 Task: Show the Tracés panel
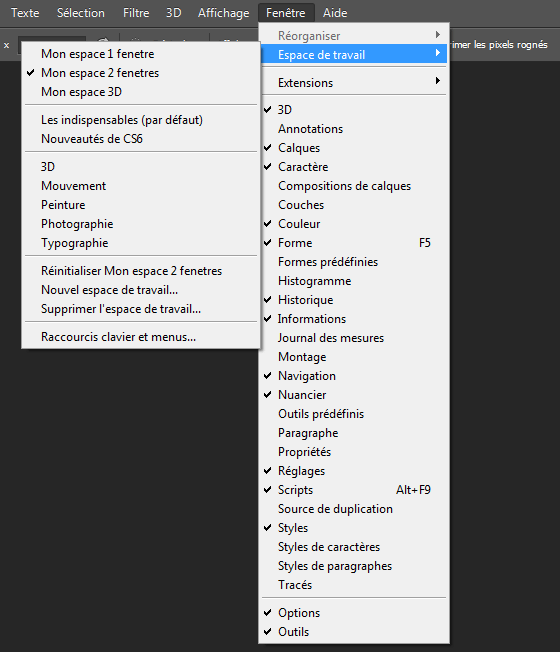pos(354,585)
